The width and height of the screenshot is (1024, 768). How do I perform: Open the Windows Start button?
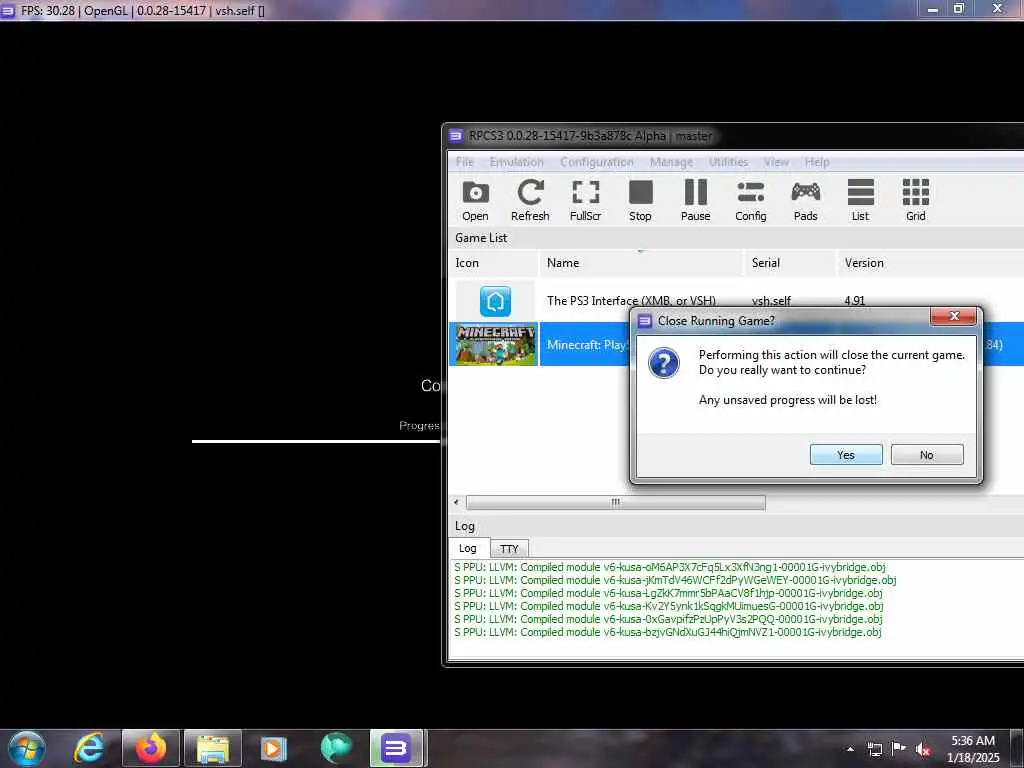26,748
